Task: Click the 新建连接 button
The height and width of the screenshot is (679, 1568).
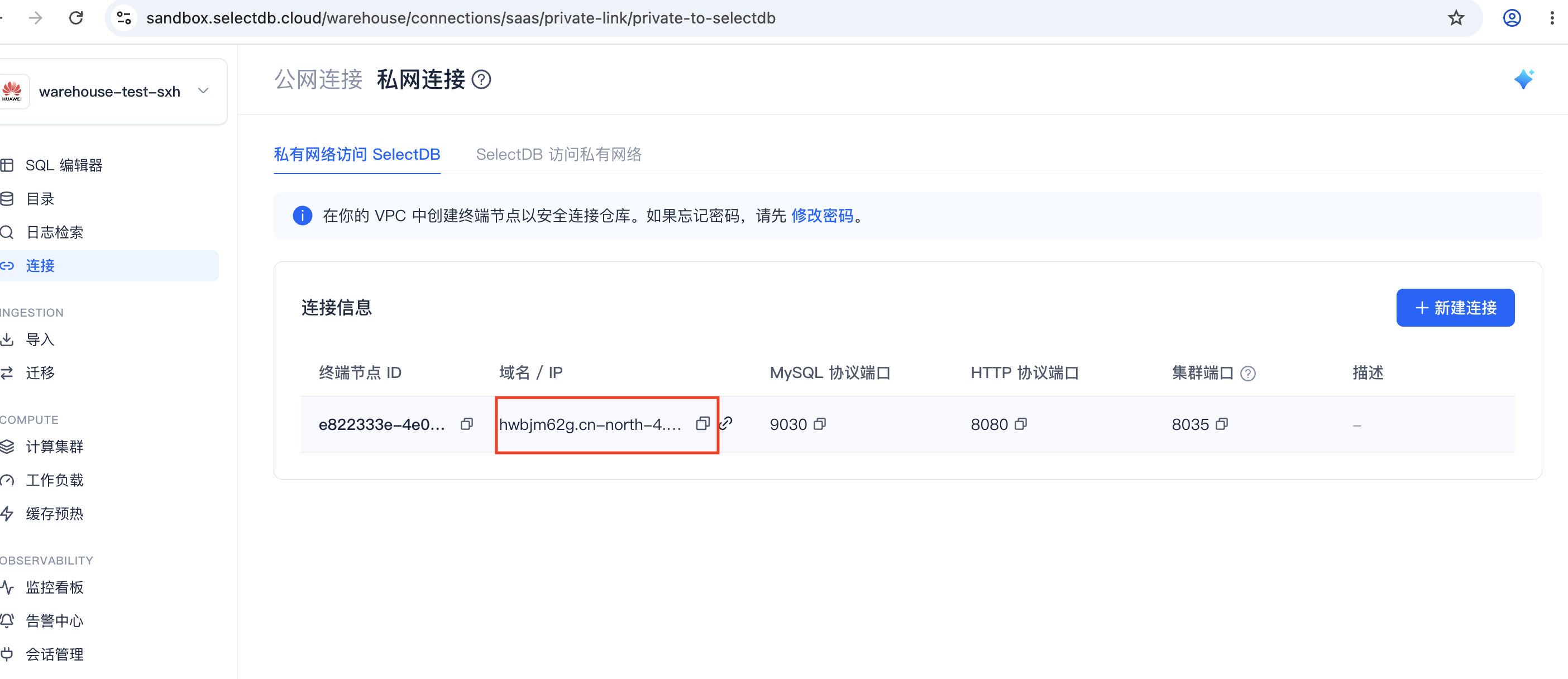Action: [1455, 308]
